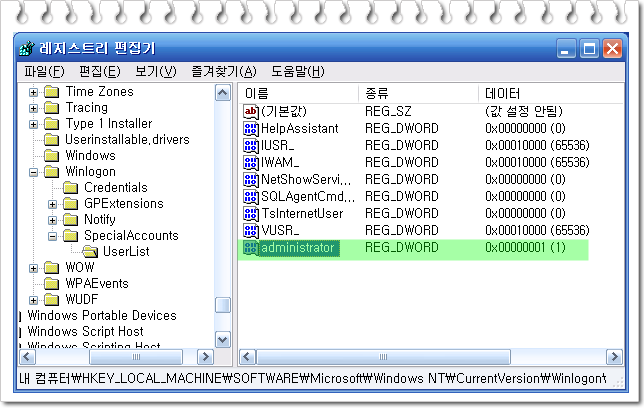This screenshot has width=644, height=408.
Task: Click value pane horizontal scrollbar thumb
Action: click(x=383, y=357)
